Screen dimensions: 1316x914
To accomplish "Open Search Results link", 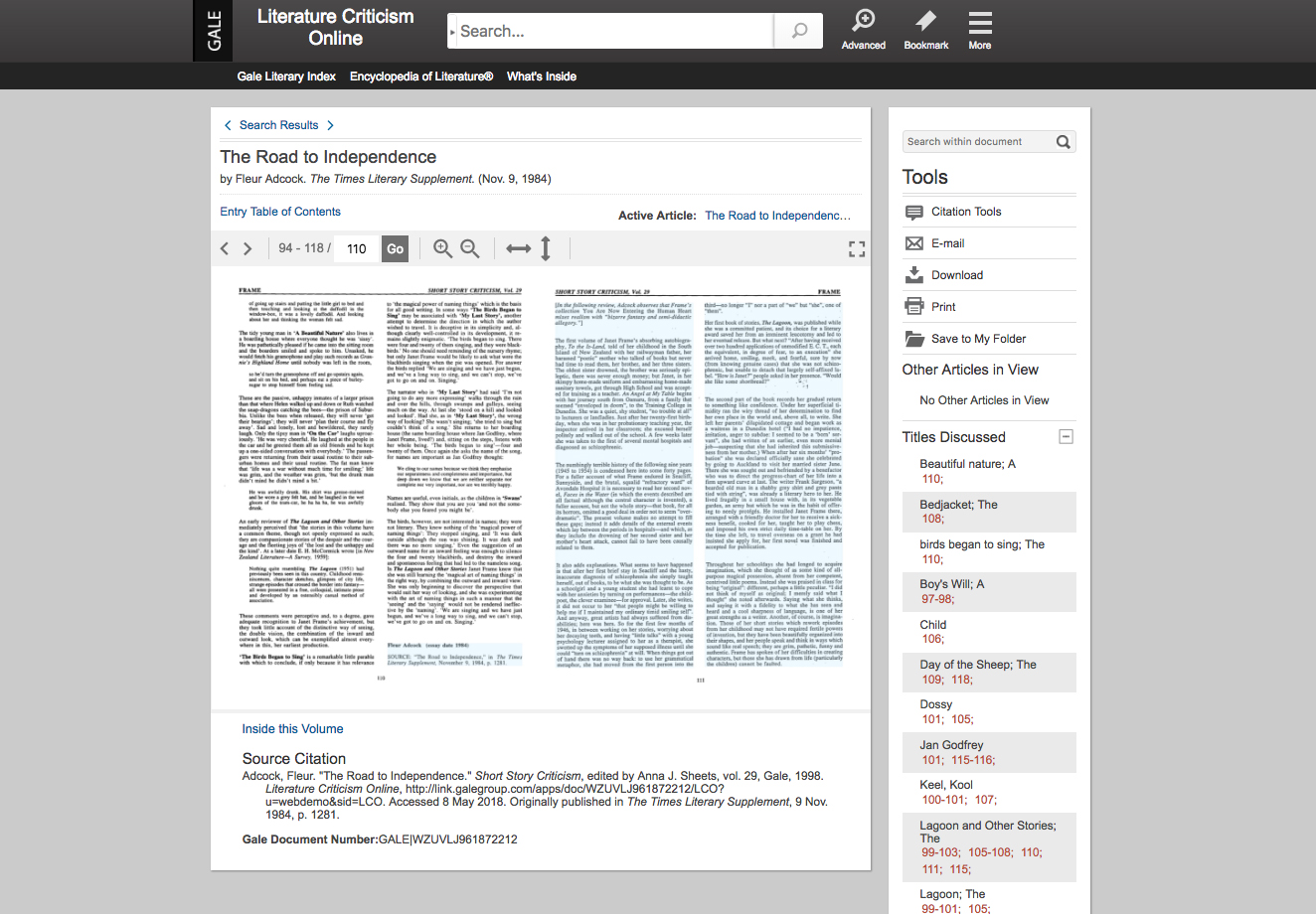I will point(279,125).
